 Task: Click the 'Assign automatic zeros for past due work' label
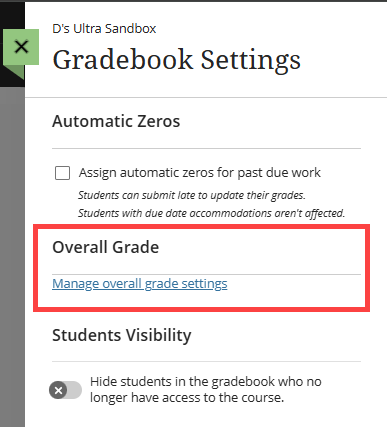point(200,173)
